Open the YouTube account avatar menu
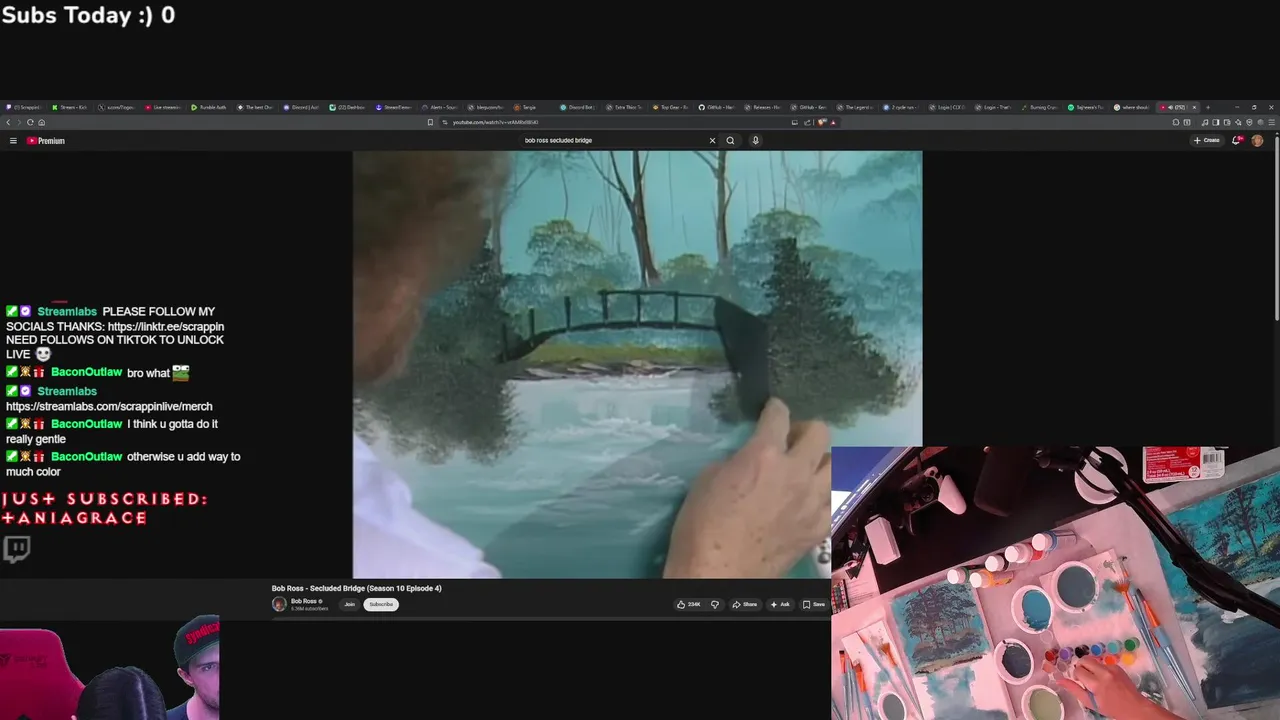This screenshot has height=720, width=1280. point(1257,141)
